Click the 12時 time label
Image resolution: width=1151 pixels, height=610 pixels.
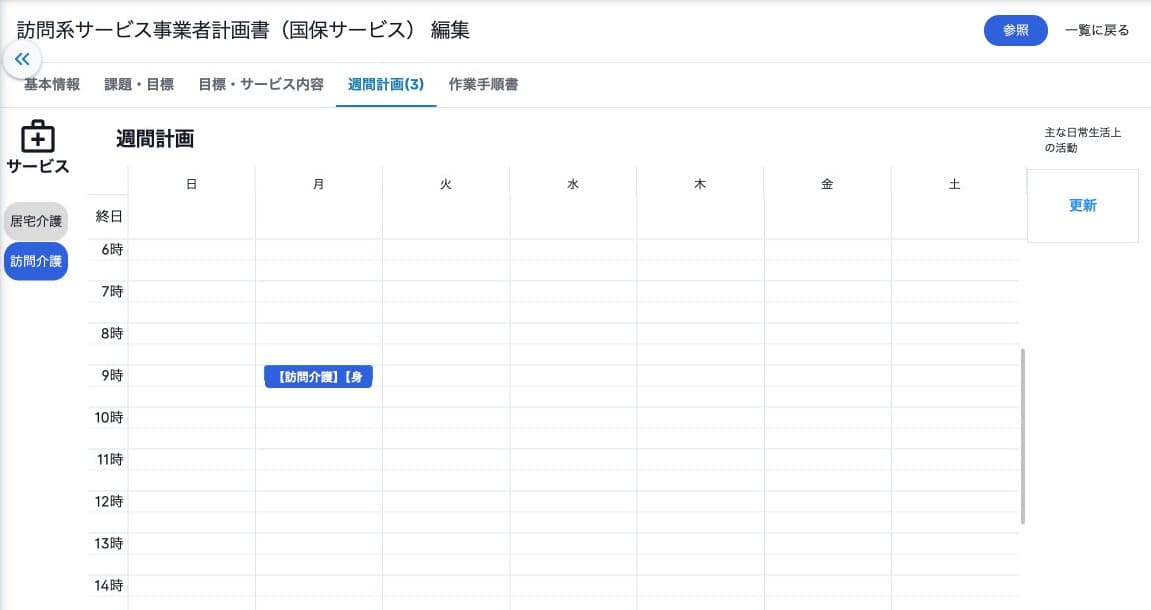point(109,501)
